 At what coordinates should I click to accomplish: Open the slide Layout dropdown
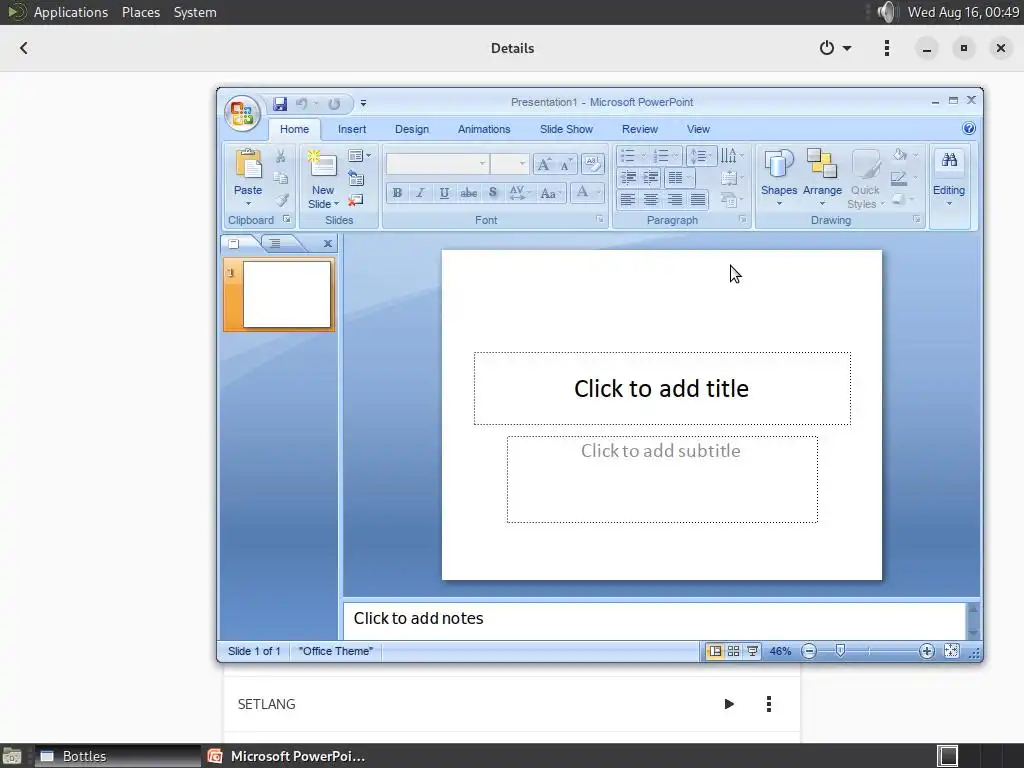(359, 156)
